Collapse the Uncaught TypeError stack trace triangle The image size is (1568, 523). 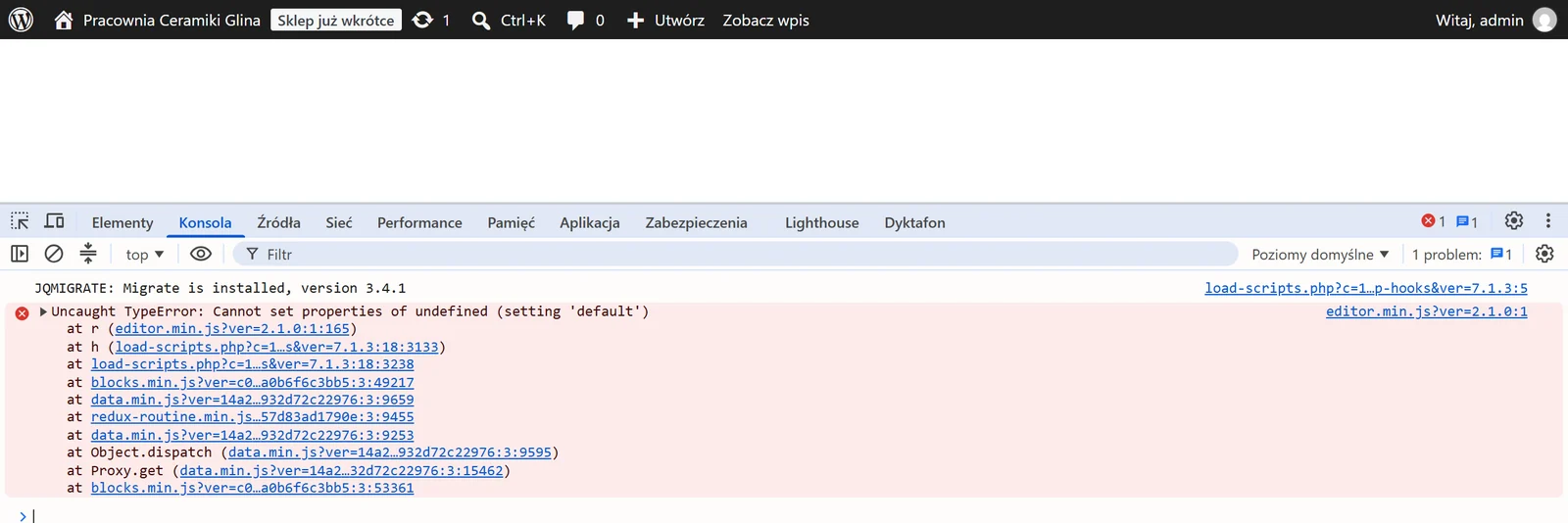(x=43, y=311)
